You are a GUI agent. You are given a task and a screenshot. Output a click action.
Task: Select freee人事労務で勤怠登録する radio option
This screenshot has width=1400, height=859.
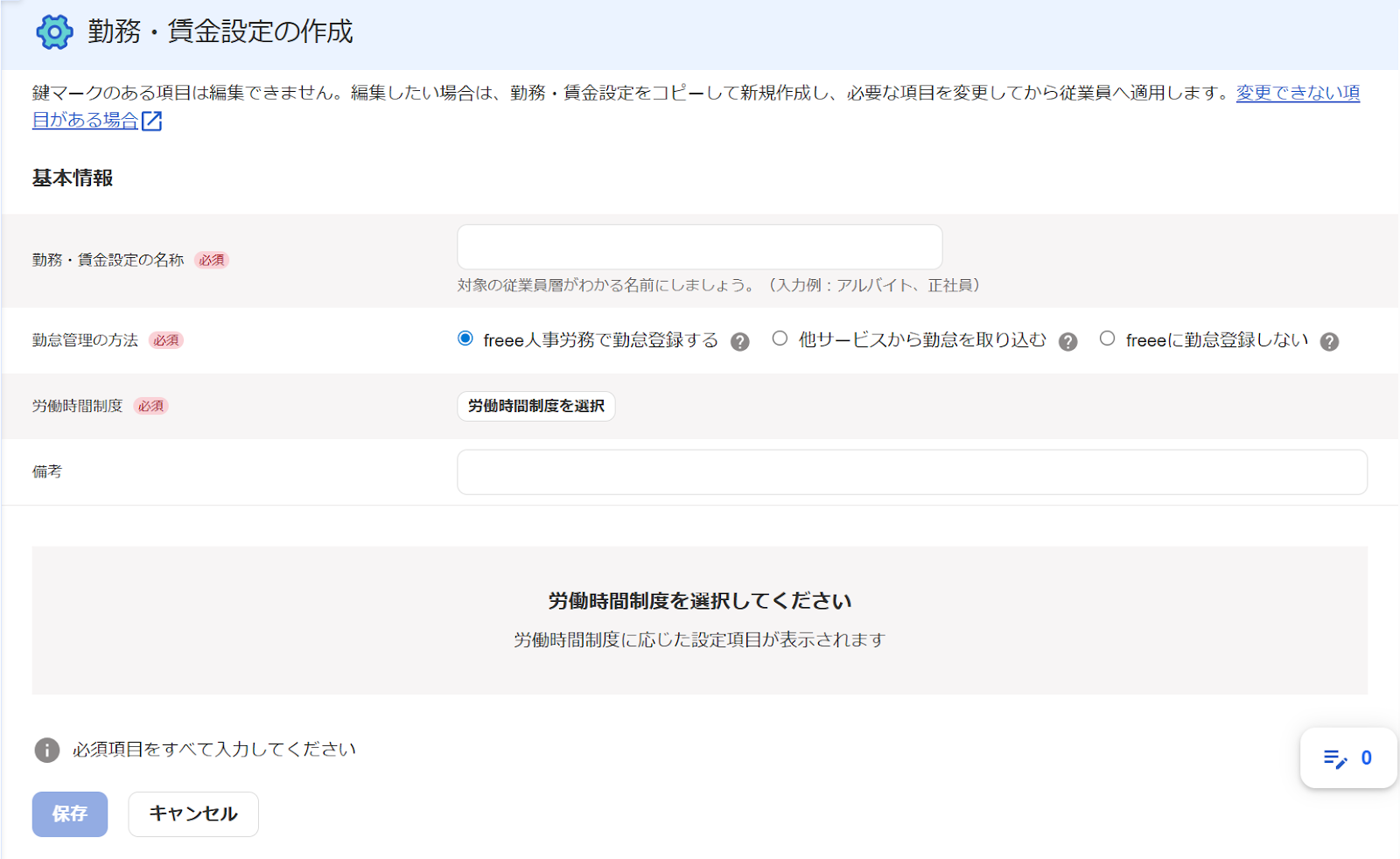click(x=465, y=339)
